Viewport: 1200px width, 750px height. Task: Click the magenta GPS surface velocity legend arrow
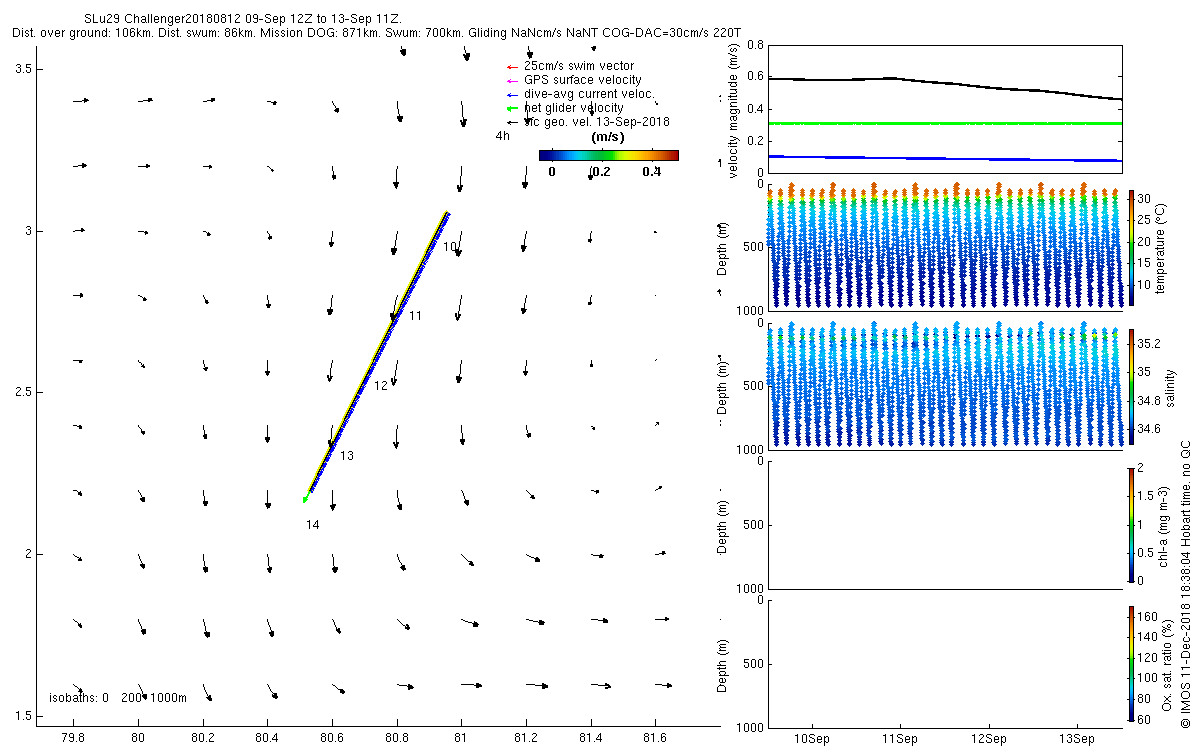(x=511, y=80)
